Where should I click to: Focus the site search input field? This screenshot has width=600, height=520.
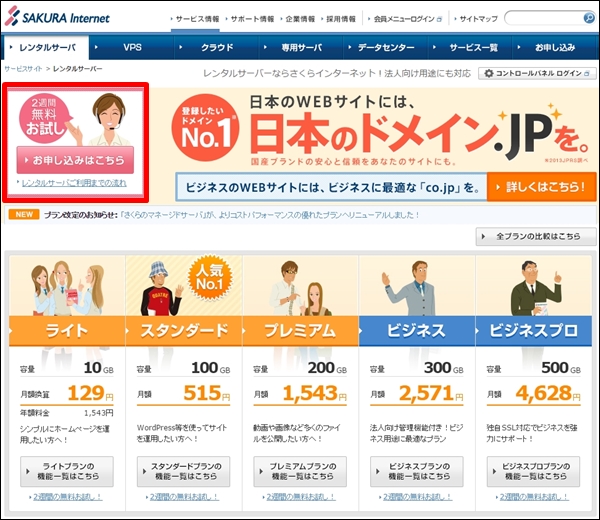coord(545,18)
